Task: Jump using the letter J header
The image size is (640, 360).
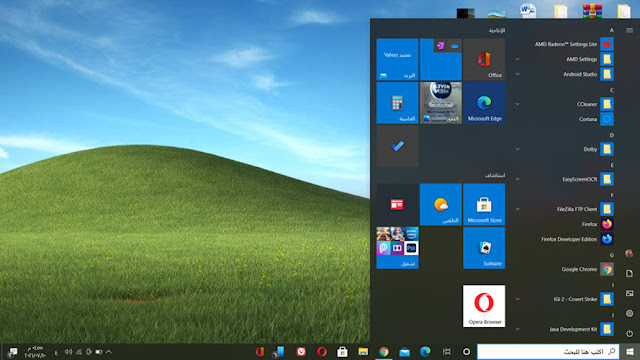Action: coord(612,315)
